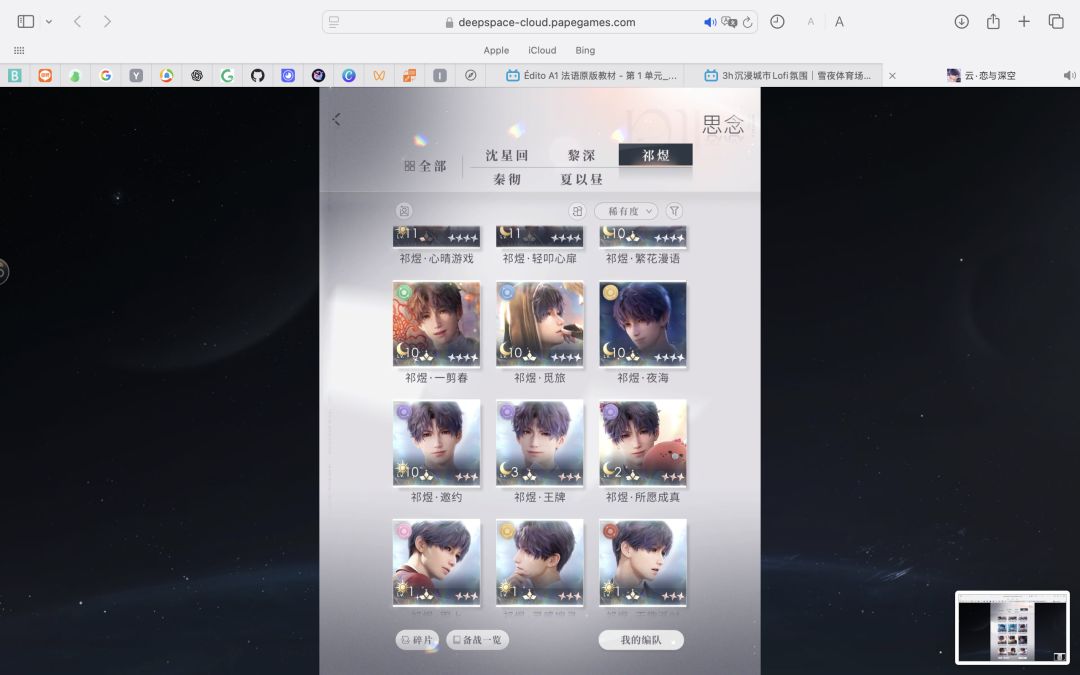Image resolution: width=1080 pixels, height=675 pixels.
Task: Click the 我的编队 button
Action: pyautogui.click(x=641, y=640)
